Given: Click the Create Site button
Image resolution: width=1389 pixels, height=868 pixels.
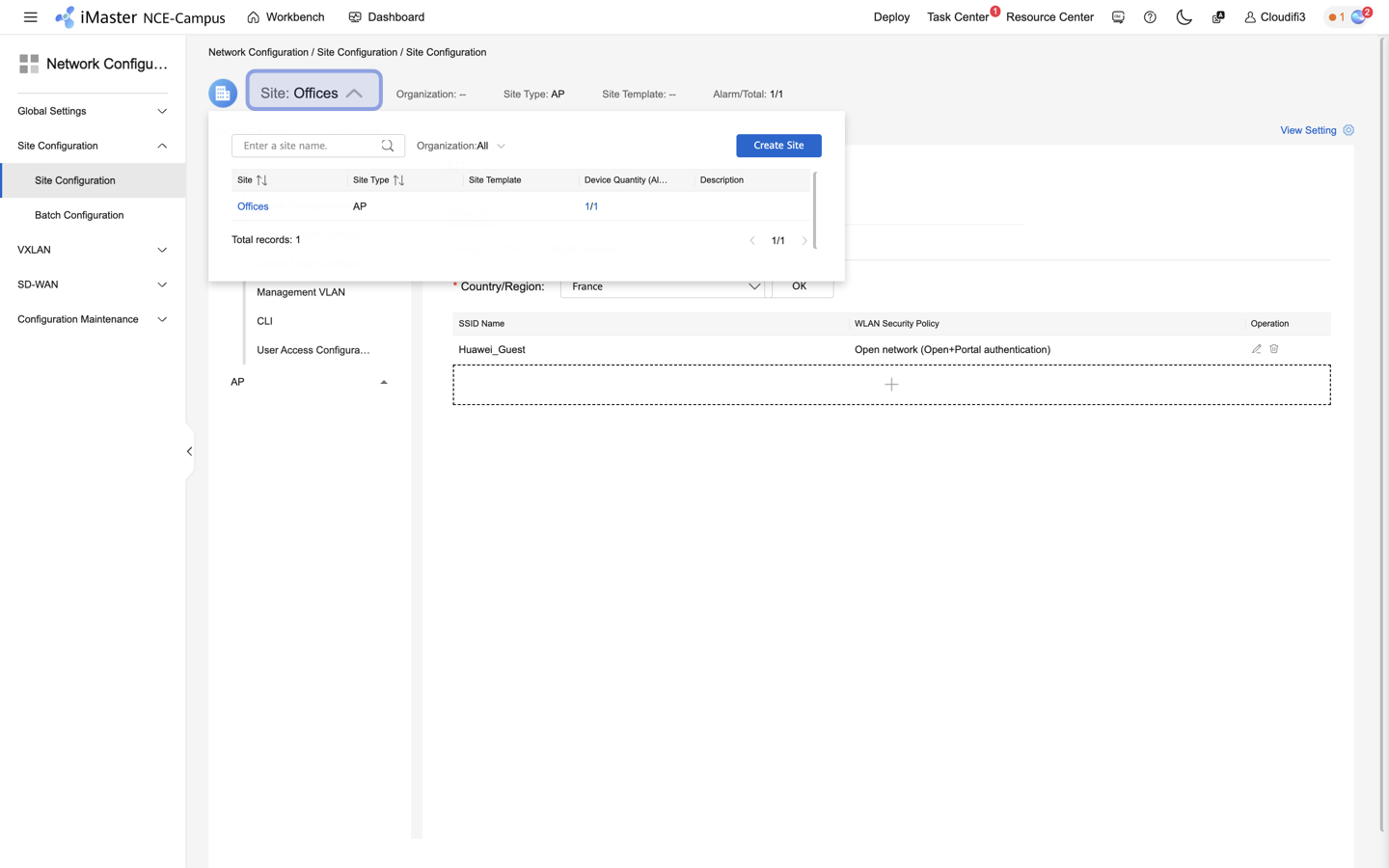Looking at the screenshot, I should pyautogui.click(x=778, y=145).
